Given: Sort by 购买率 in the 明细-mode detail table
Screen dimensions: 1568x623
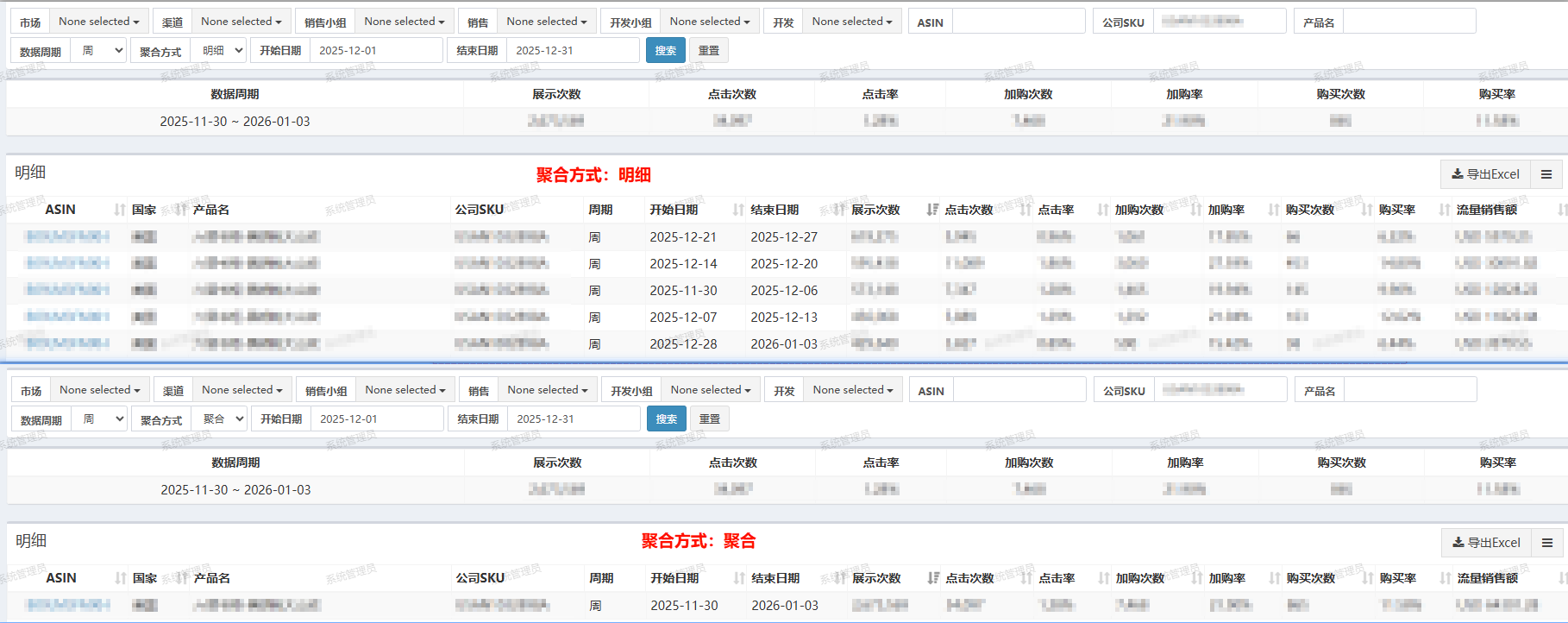Looking at the screenshot, I should (x=1445, y=210).
